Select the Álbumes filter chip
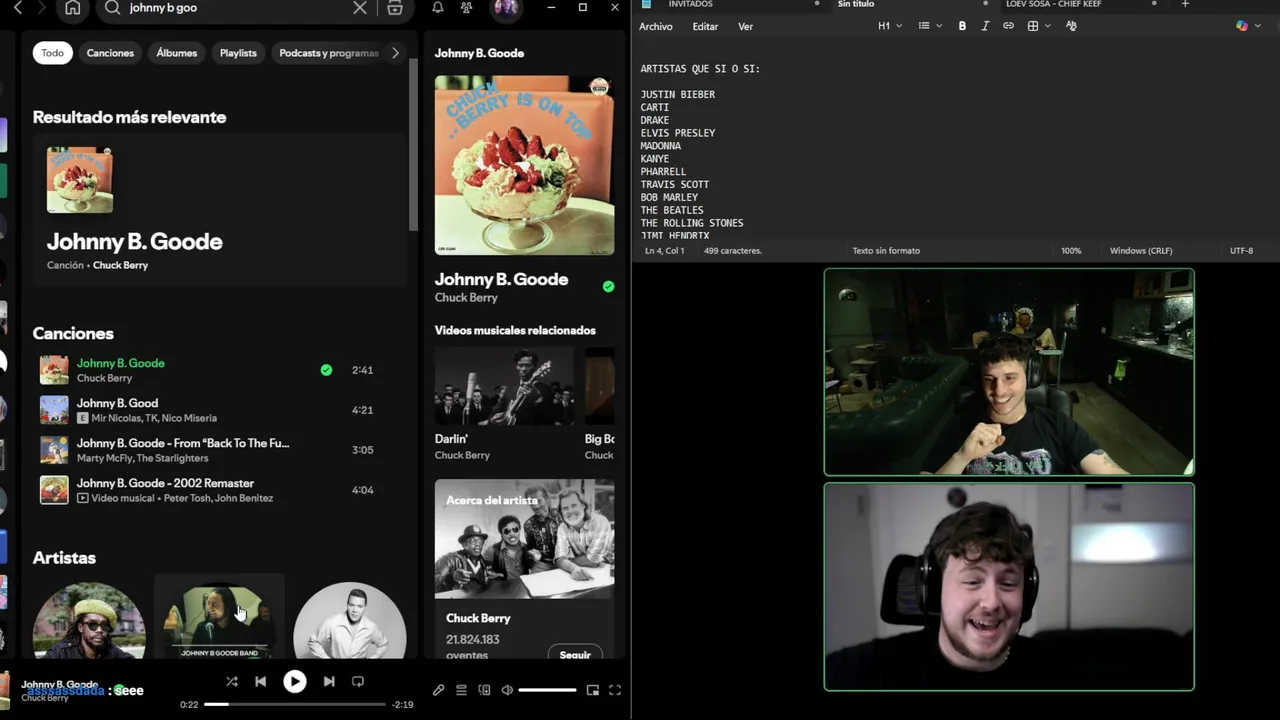Screen dimensions: 1280x720 [177, 53]
